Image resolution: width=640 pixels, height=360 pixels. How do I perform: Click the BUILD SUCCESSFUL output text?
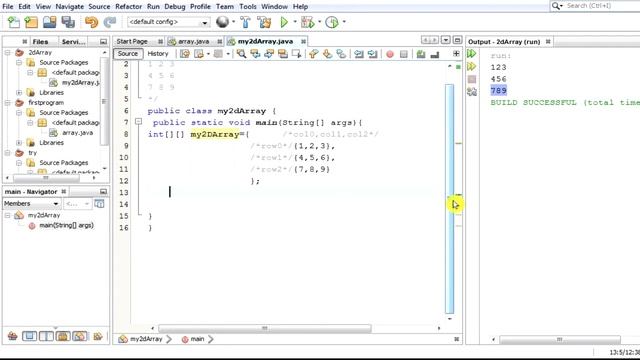(x=565, y=102)
